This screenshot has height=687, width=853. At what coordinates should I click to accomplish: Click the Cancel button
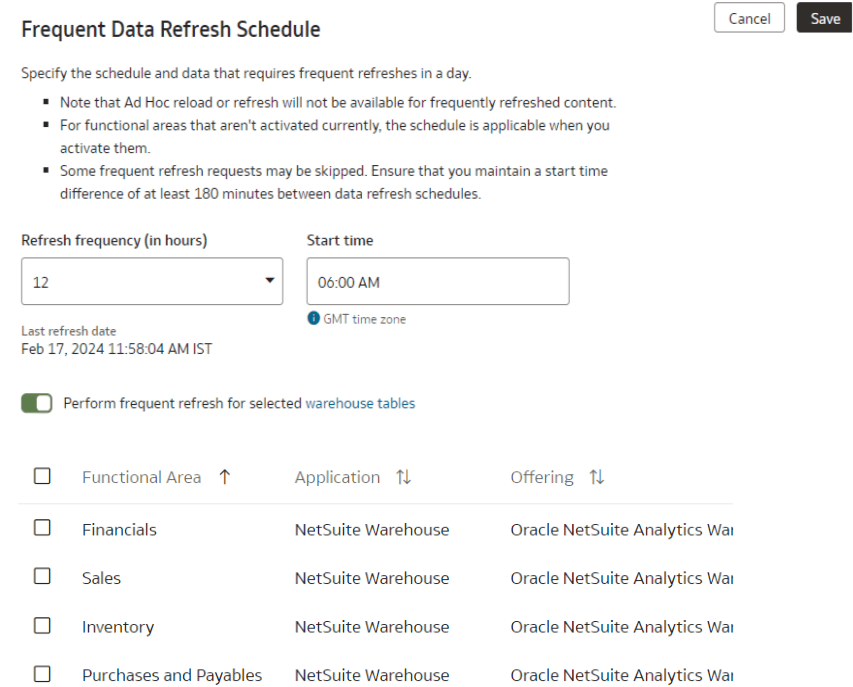(x=749, y=18)
